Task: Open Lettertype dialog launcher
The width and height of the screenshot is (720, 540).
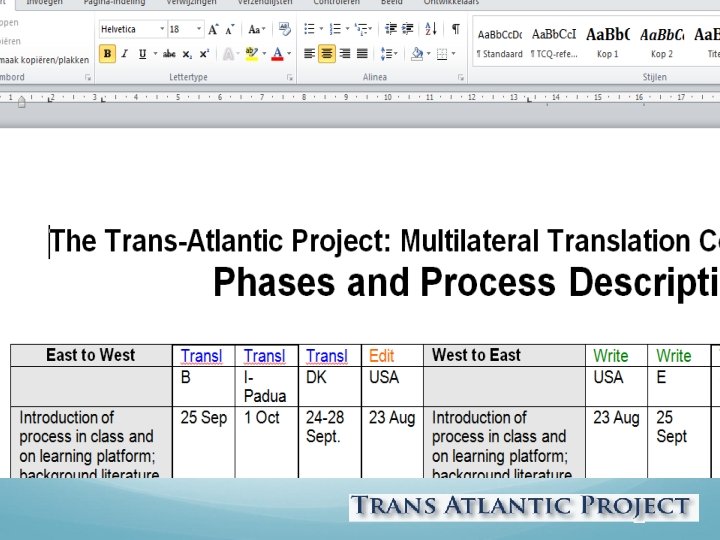Action: tap(290, 78)
